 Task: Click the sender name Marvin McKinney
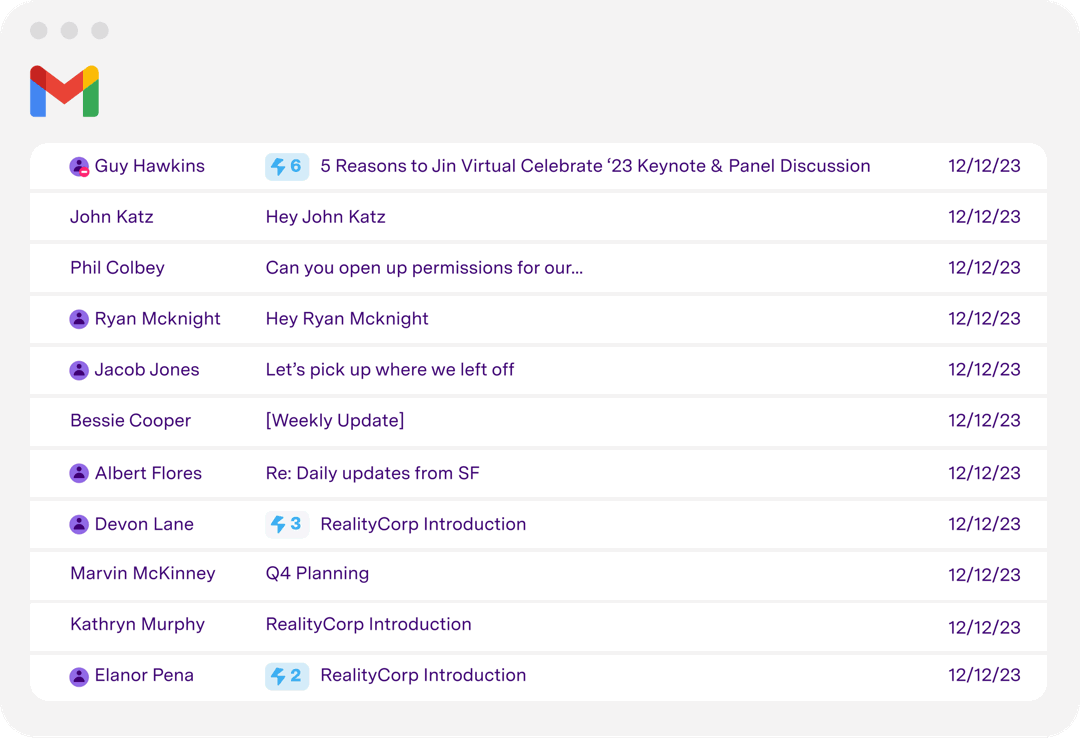pyautogui.click(x=142, y=573)
